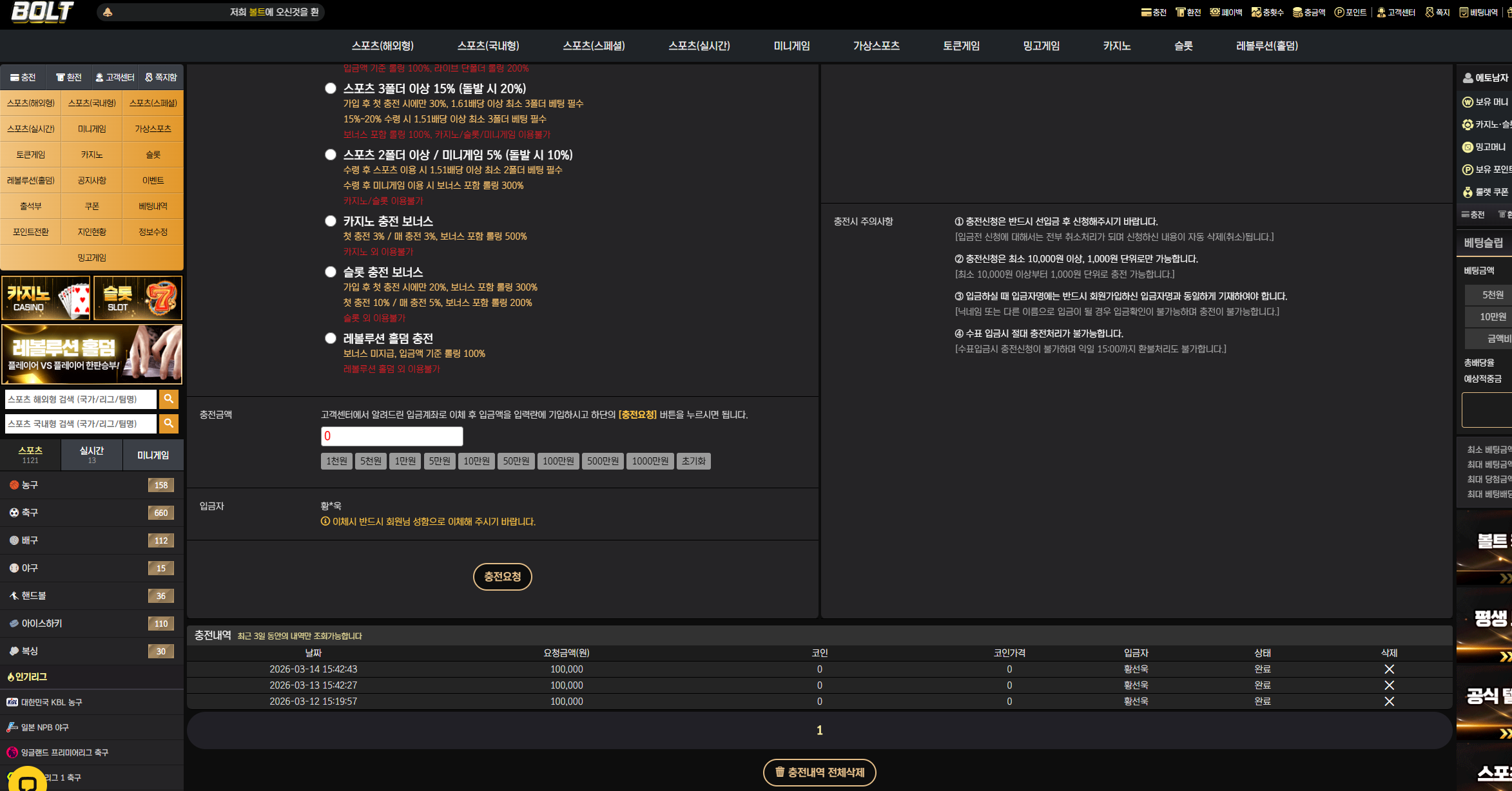This screenshot has height=791, width=1512.
Task: Click the BOLT logo
Action: 43,12
